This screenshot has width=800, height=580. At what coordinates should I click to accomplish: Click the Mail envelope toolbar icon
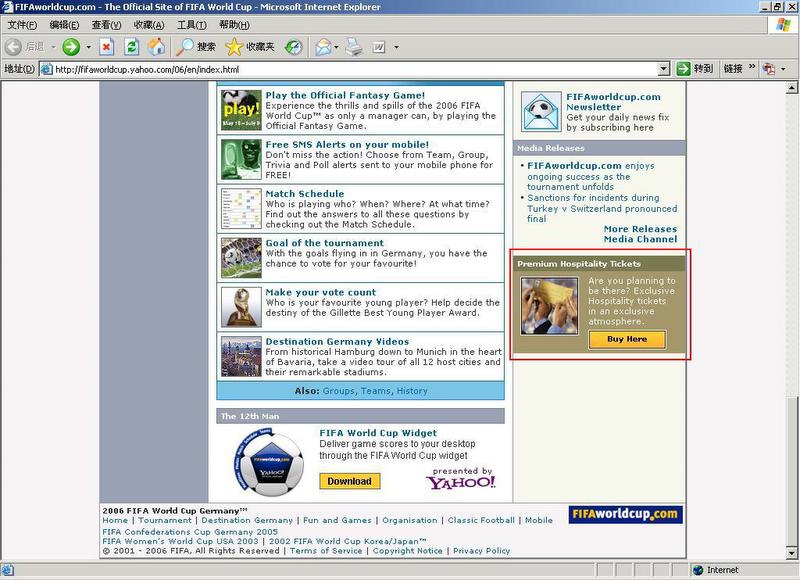pos(322,47)
